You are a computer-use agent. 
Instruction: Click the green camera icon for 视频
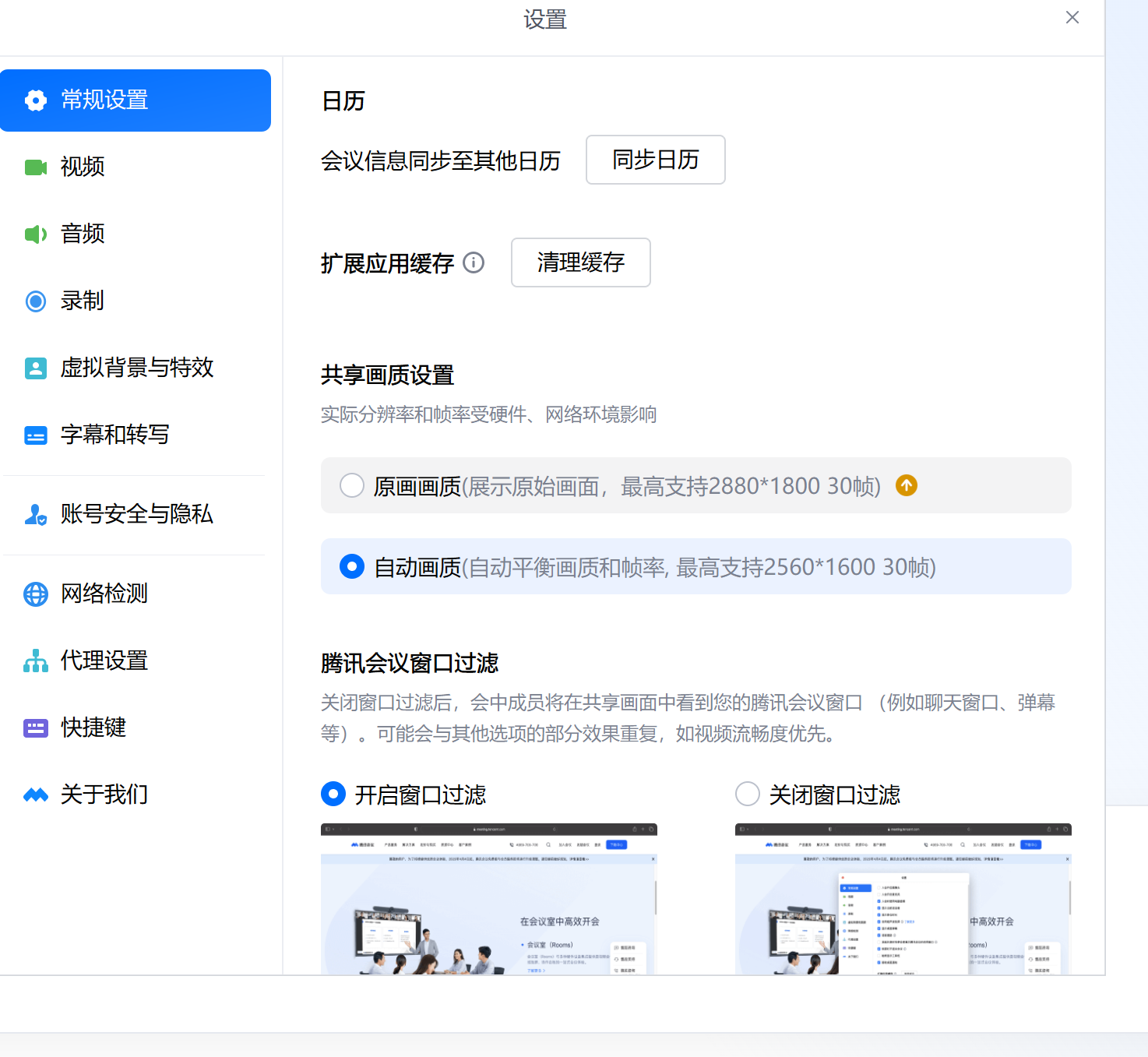click(x=36, y=167)
